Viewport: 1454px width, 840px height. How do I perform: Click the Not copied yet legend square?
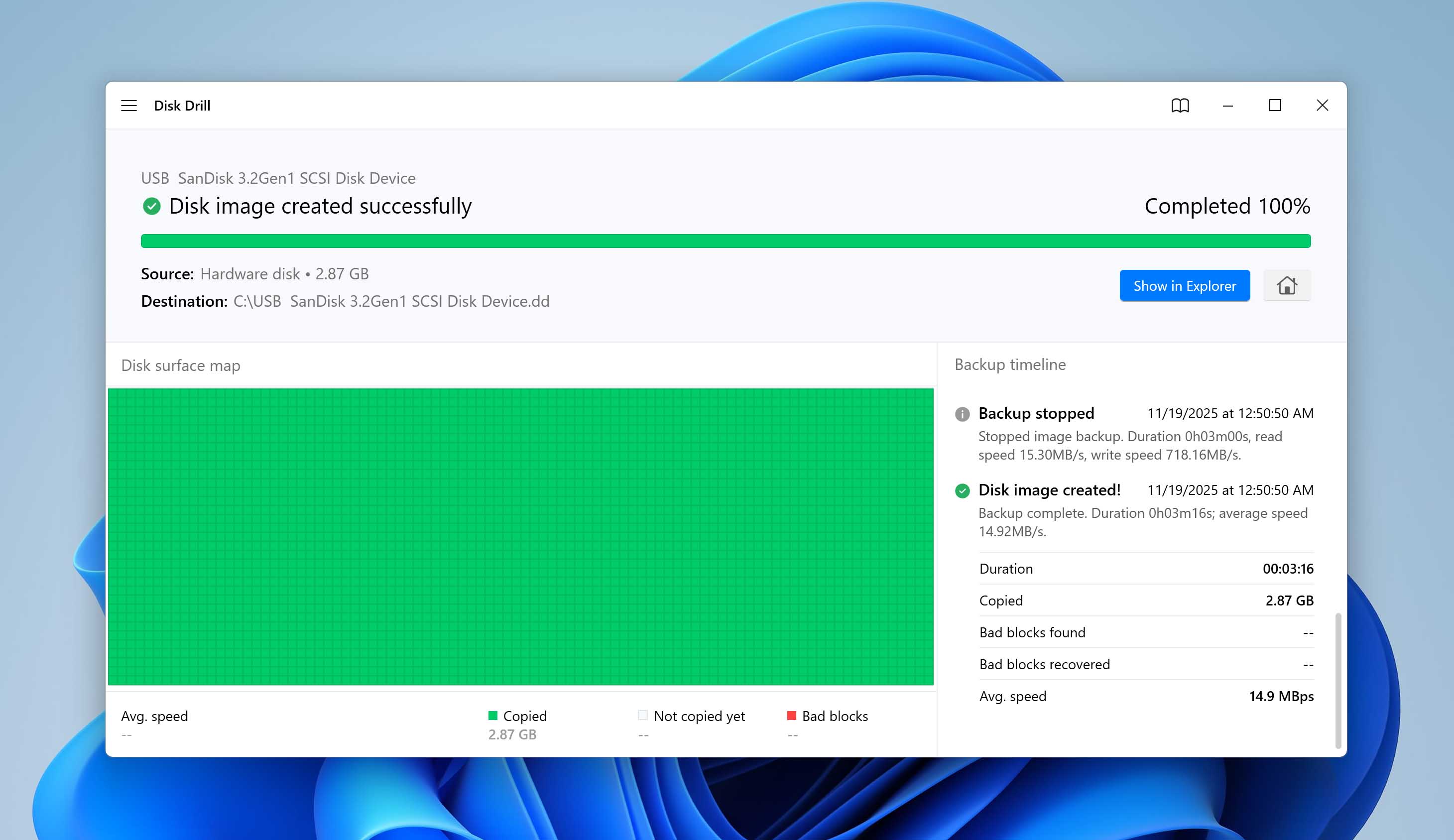[642, 716]
